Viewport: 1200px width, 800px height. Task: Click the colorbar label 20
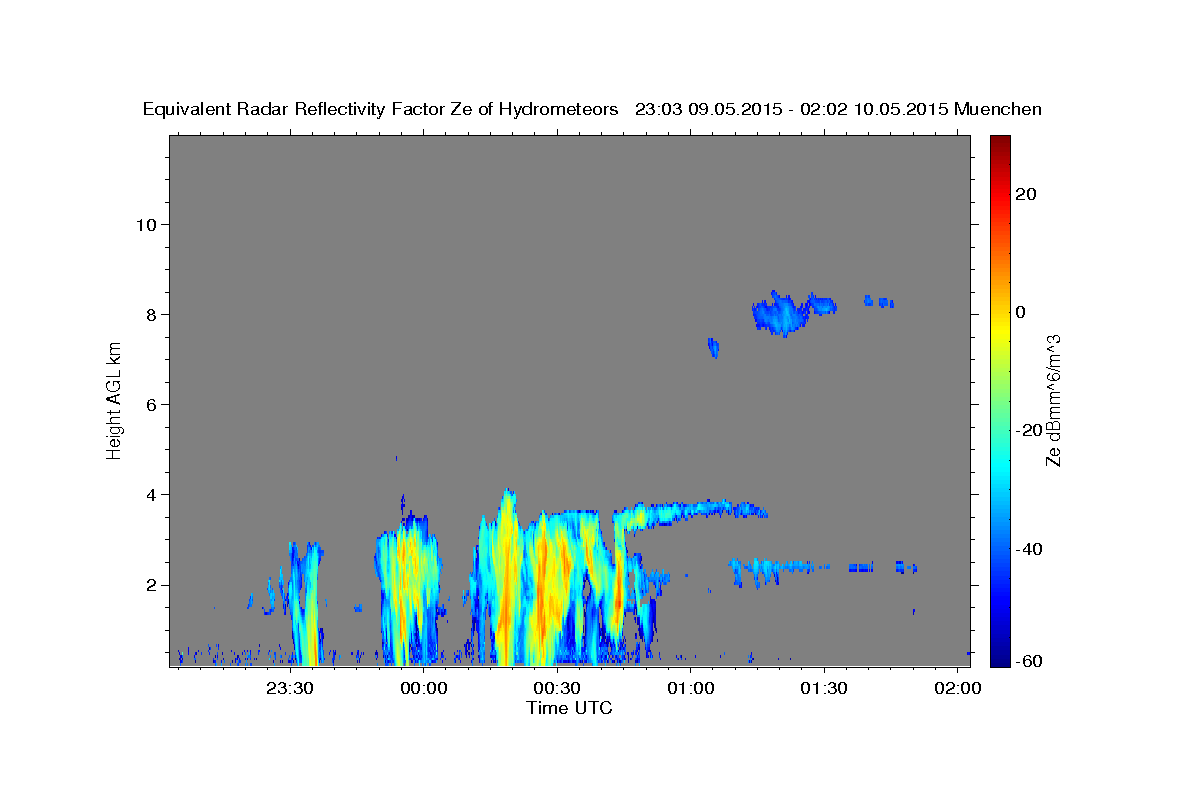(1025, 194)
